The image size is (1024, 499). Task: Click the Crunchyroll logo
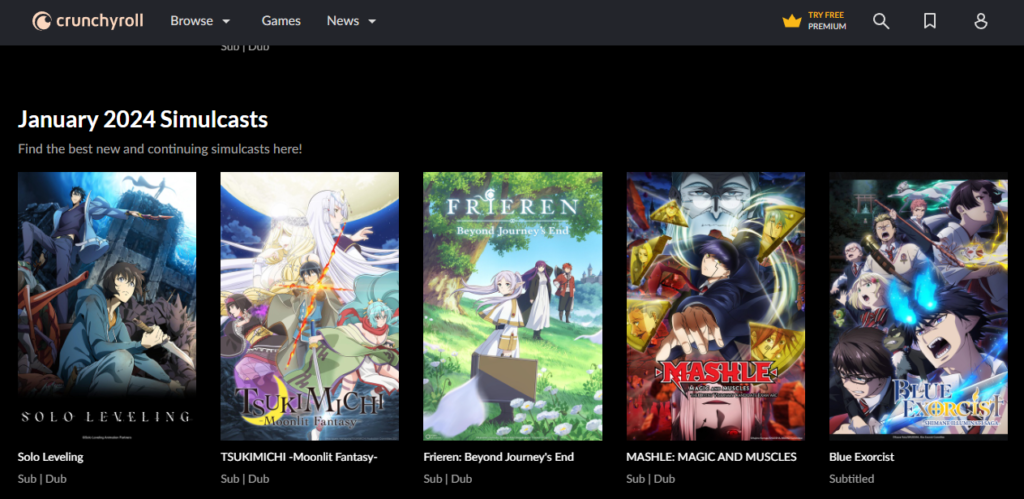coord(88,21)
